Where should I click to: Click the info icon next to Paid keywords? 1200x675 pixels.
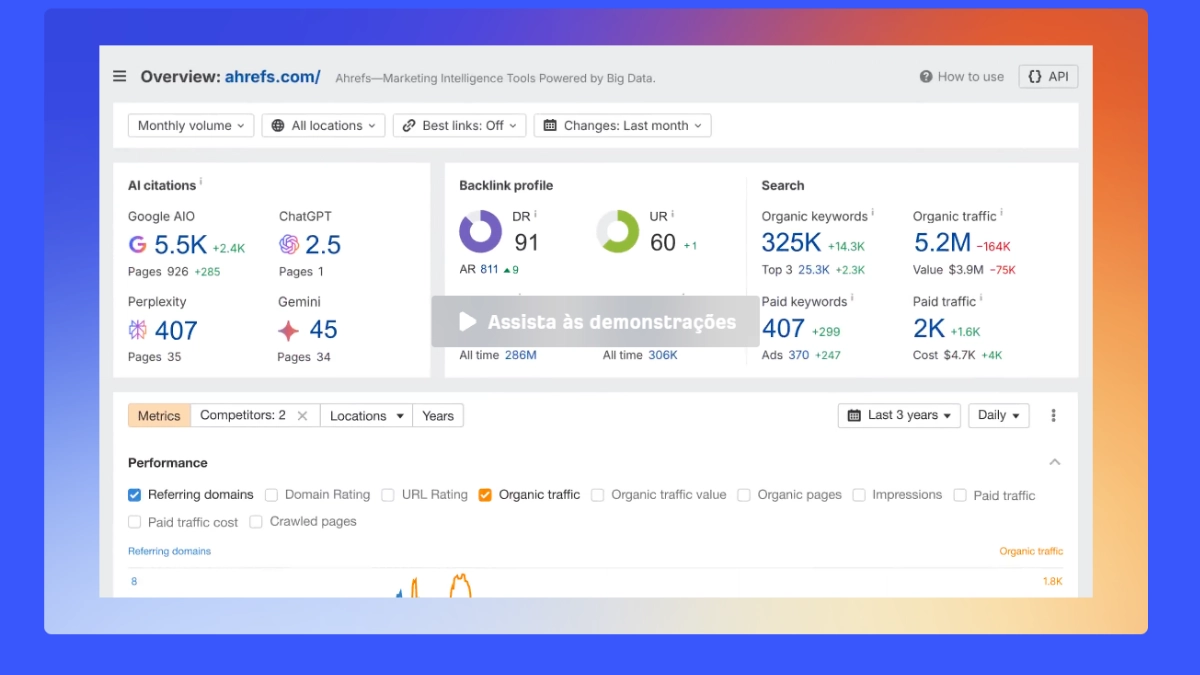pyautogui.click(x=853, y=298)
